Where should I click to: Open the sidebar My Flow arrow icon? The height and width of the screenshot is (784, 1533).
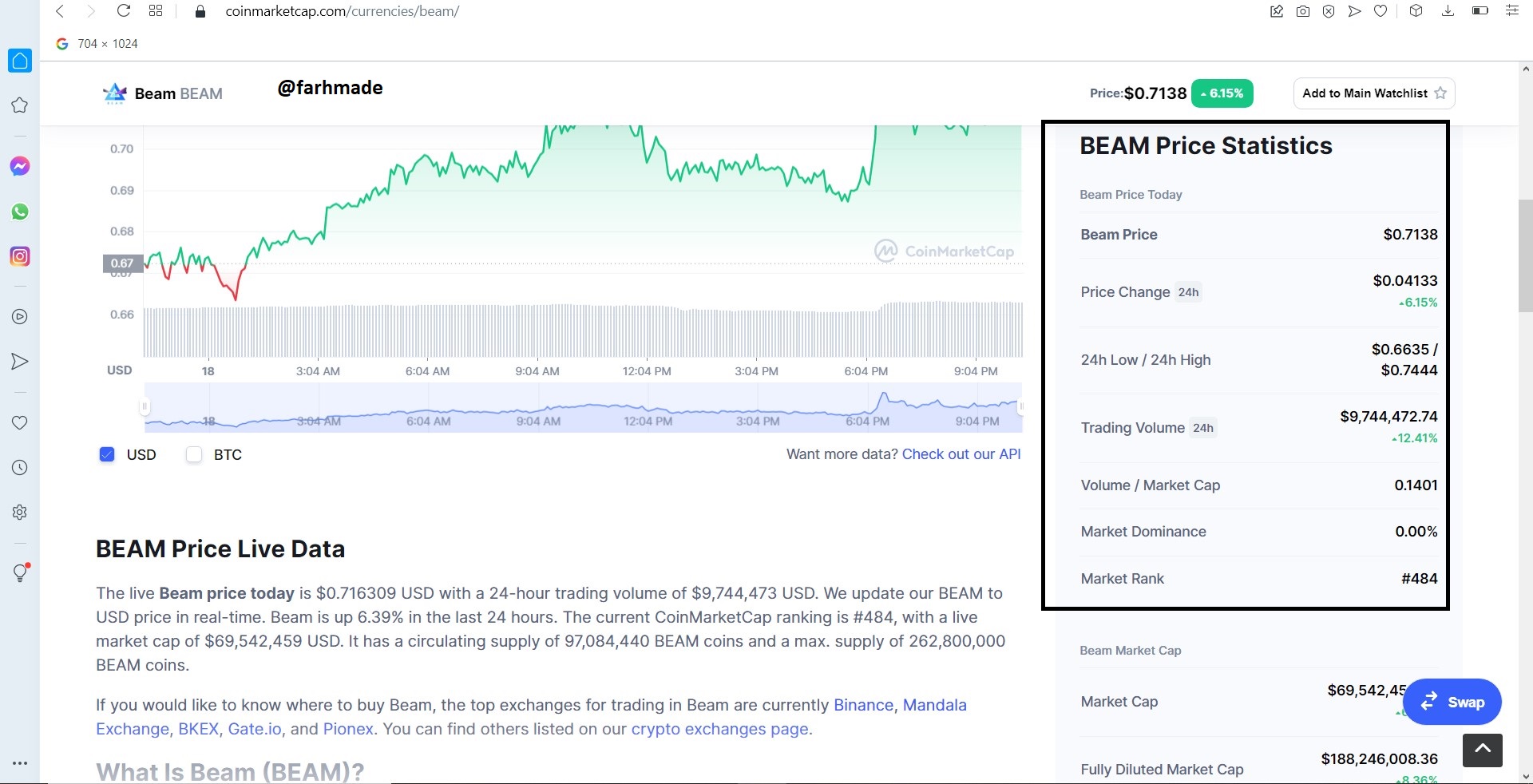coord(20,362)
